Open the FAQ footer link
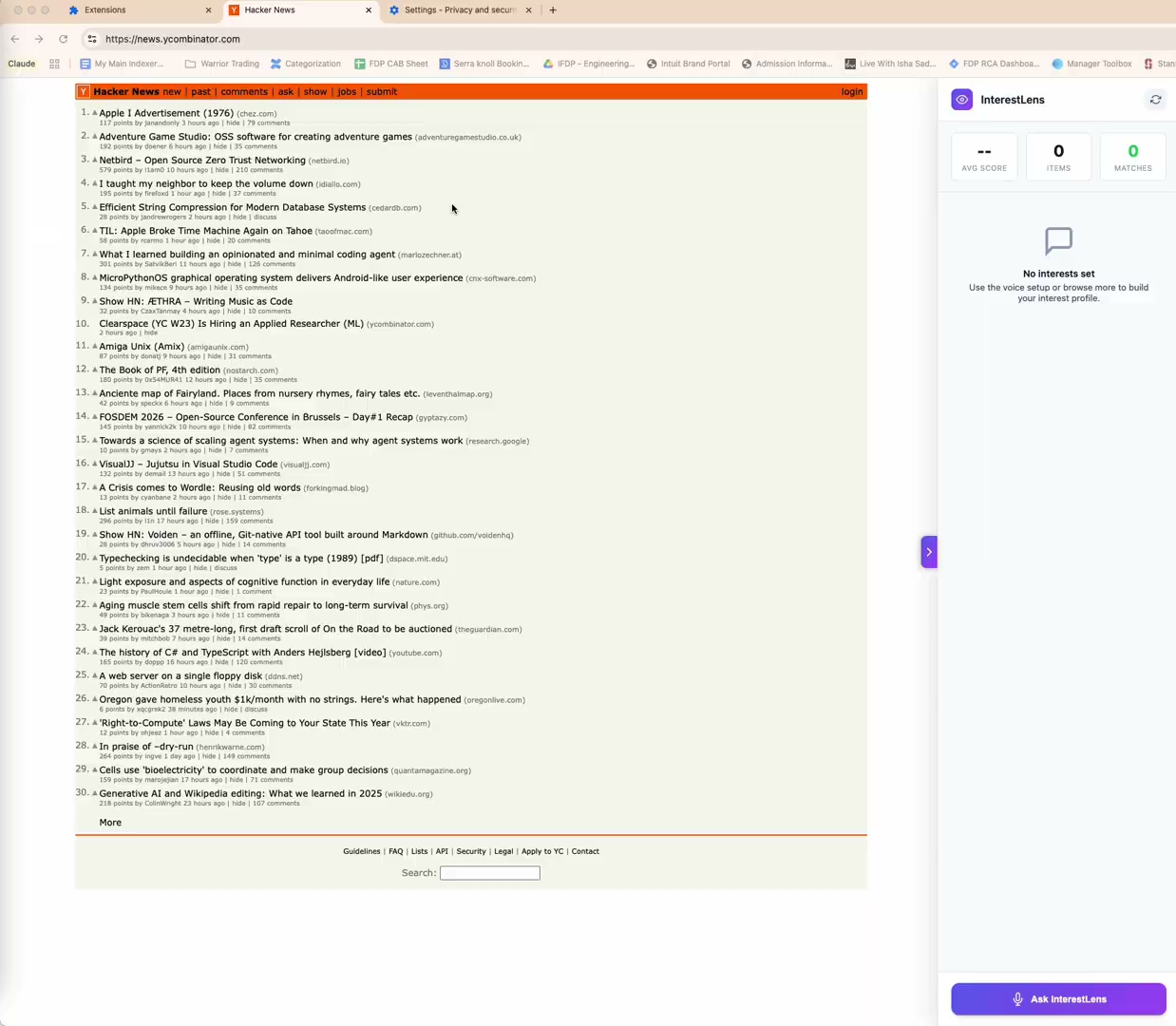Image resolution: width=1176 pixels, height=1026 pixels. coord(396,851)
